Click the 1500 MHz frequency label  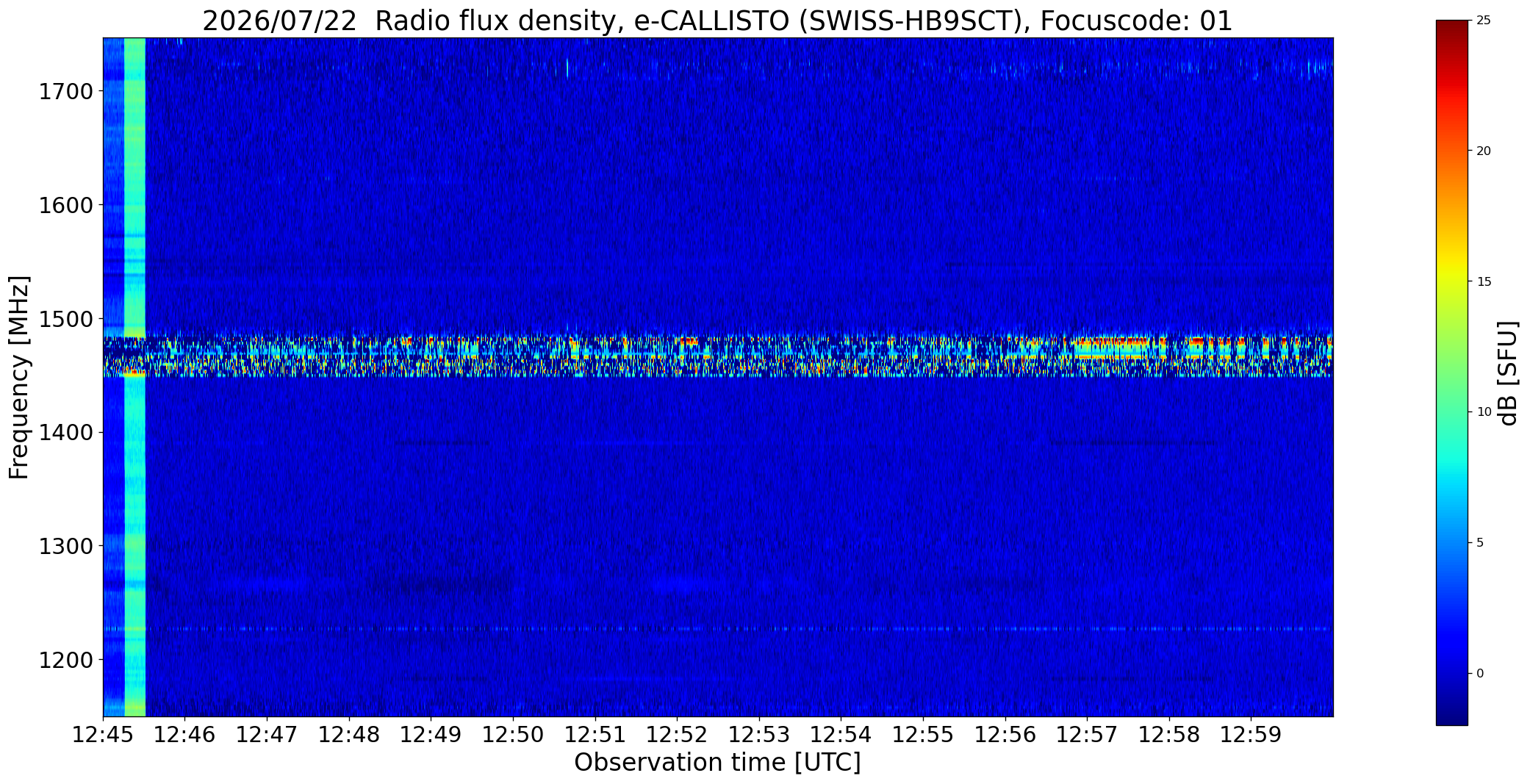66,319
